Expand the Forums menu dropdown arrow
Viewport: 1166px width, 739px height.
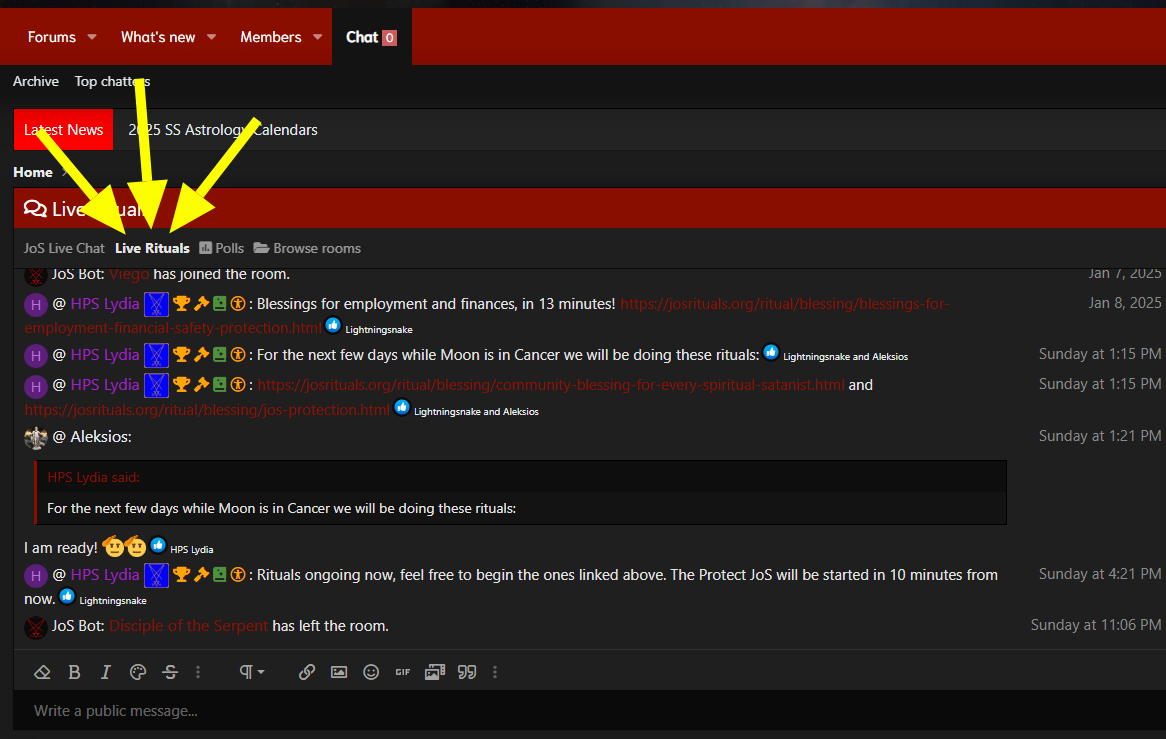[x=92, y=37]
